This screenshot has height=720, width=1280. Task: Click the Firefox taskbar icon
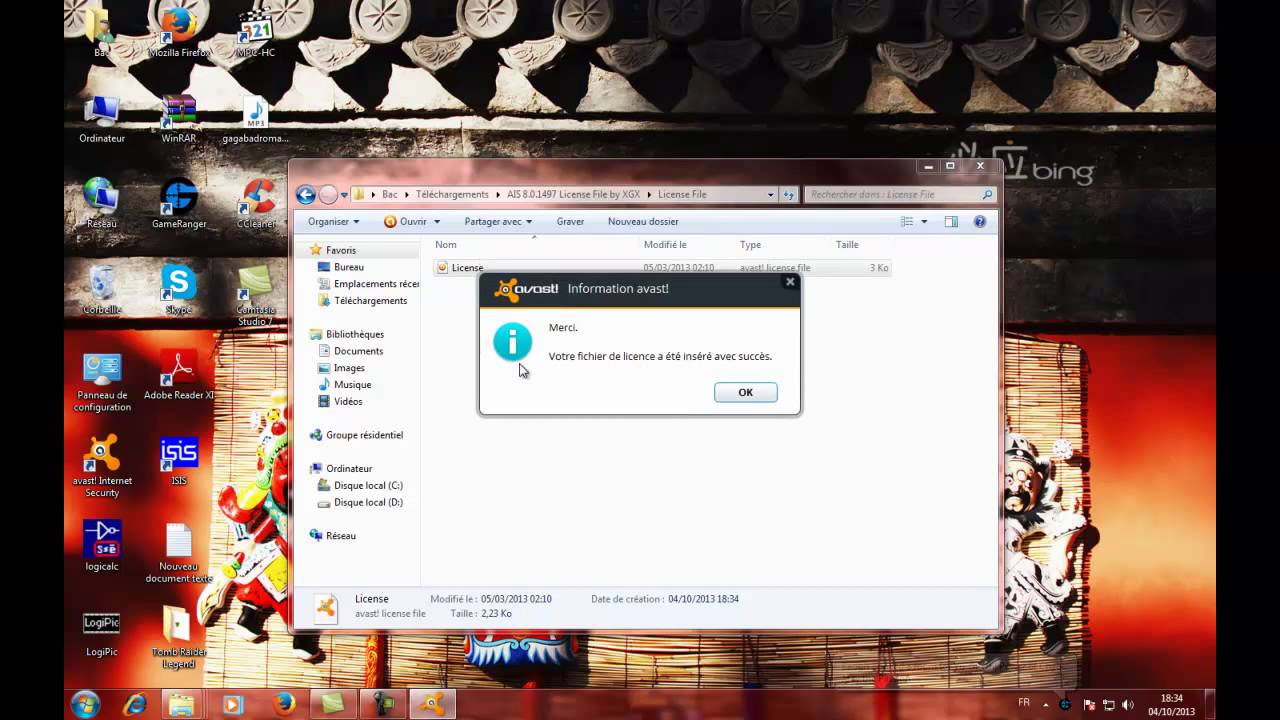[282, 704]
